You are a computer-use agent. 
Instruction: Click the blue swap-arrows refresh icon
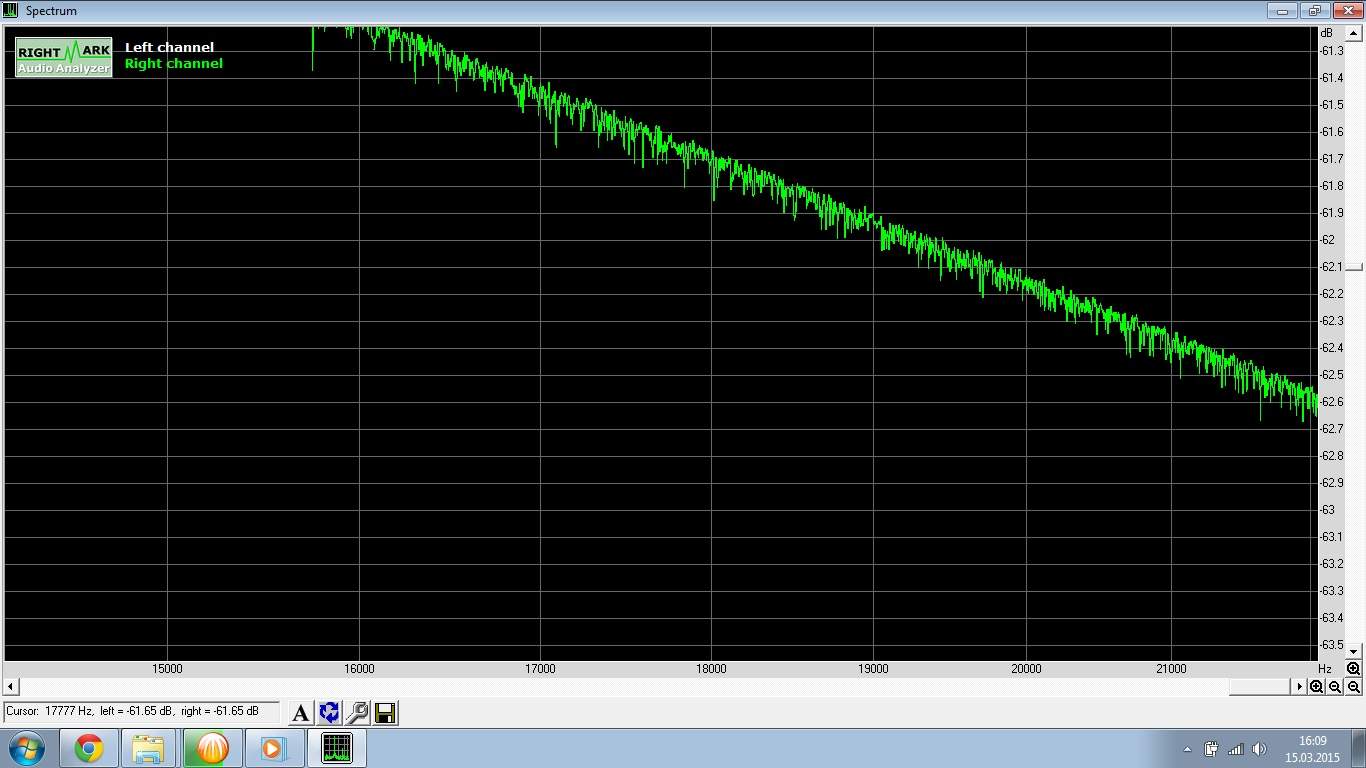coord(329,713)
